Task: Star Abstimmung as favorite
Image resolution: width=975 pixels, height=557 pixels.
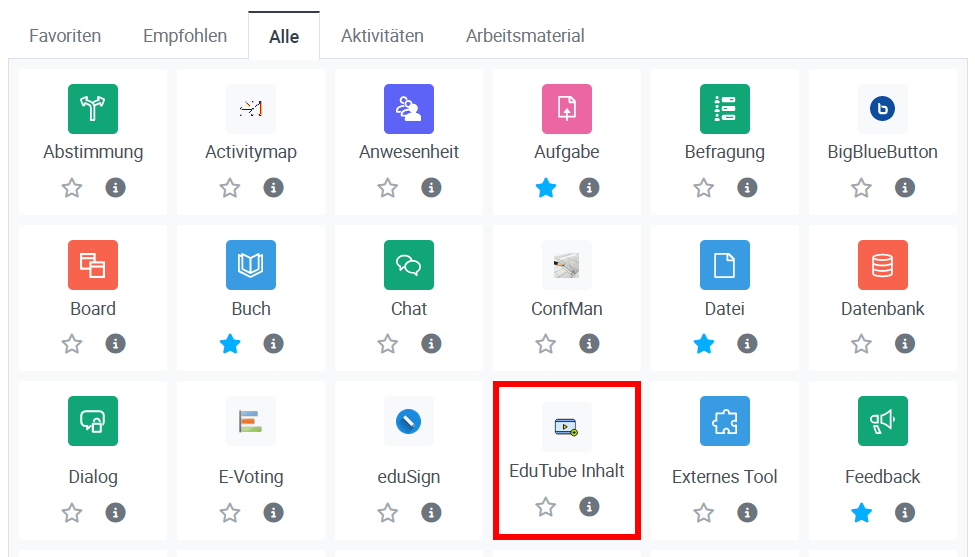Action: click(72, 187)
